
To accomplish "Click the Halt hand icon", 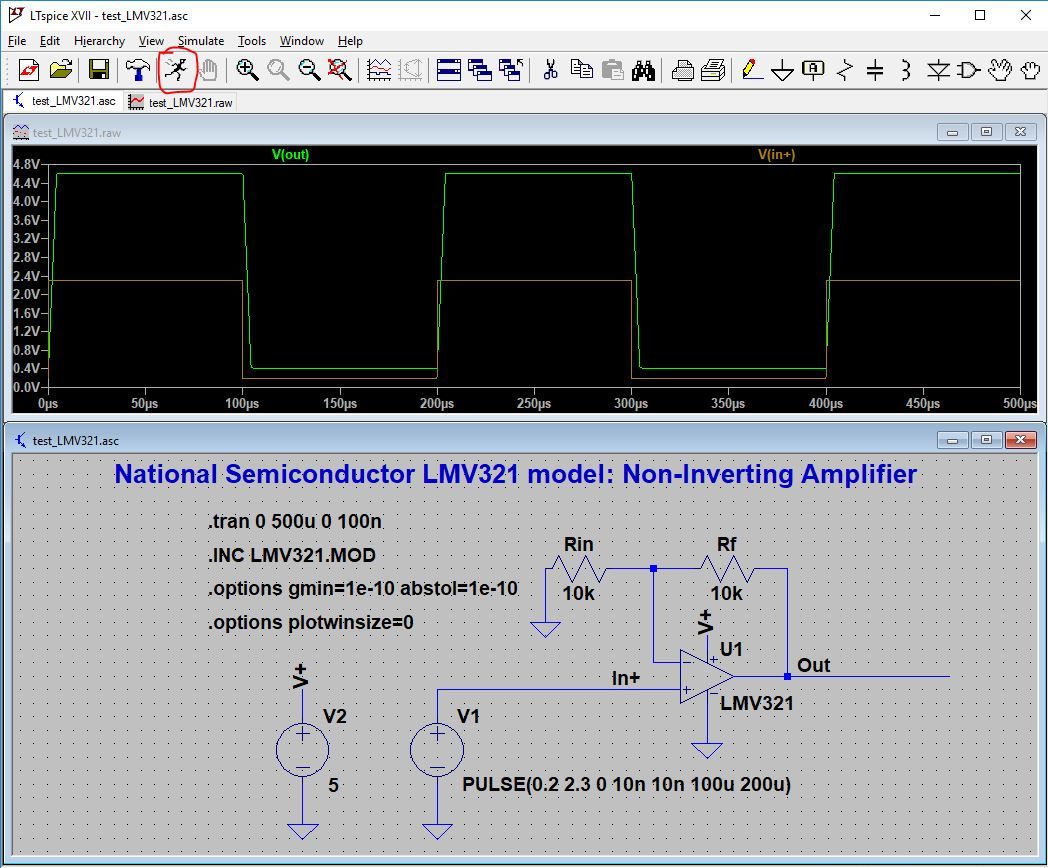I will point(209,69).
